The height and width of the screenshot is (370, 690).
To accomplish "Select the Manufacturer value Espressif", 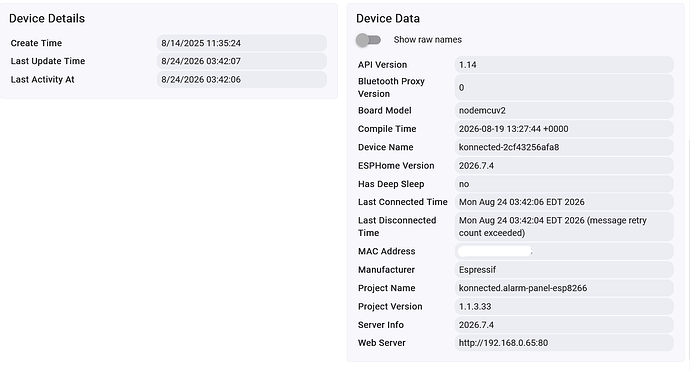I will [564, 270].
